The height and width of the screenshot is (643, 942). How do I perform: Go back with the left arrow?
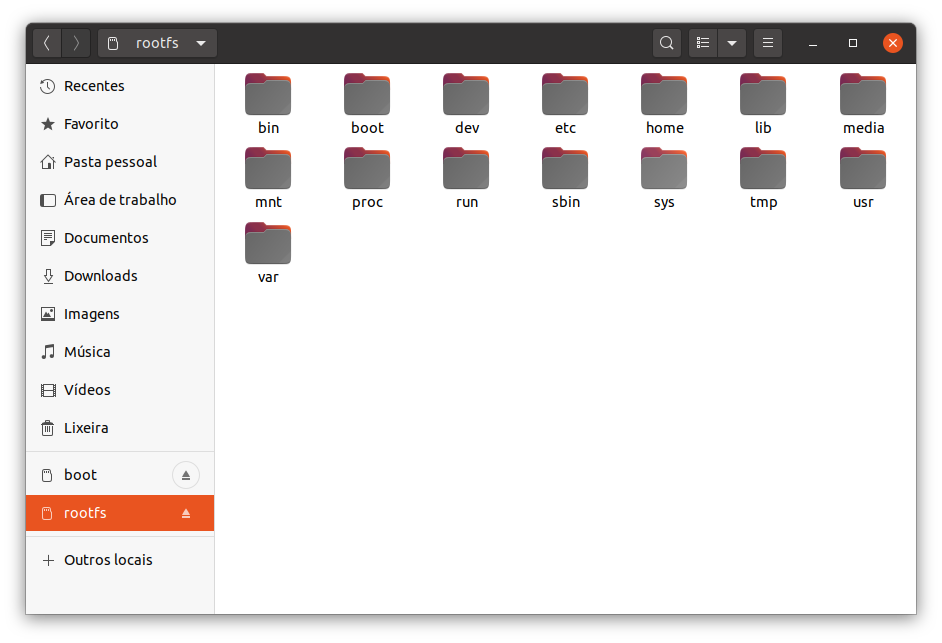tap(47, 43)
